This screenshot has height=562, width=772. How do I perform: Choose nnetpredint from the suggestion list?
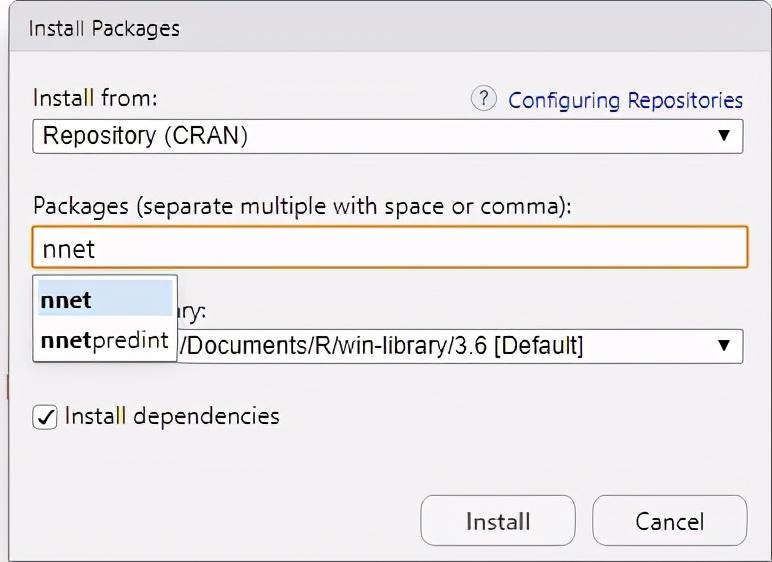(105, 340)
